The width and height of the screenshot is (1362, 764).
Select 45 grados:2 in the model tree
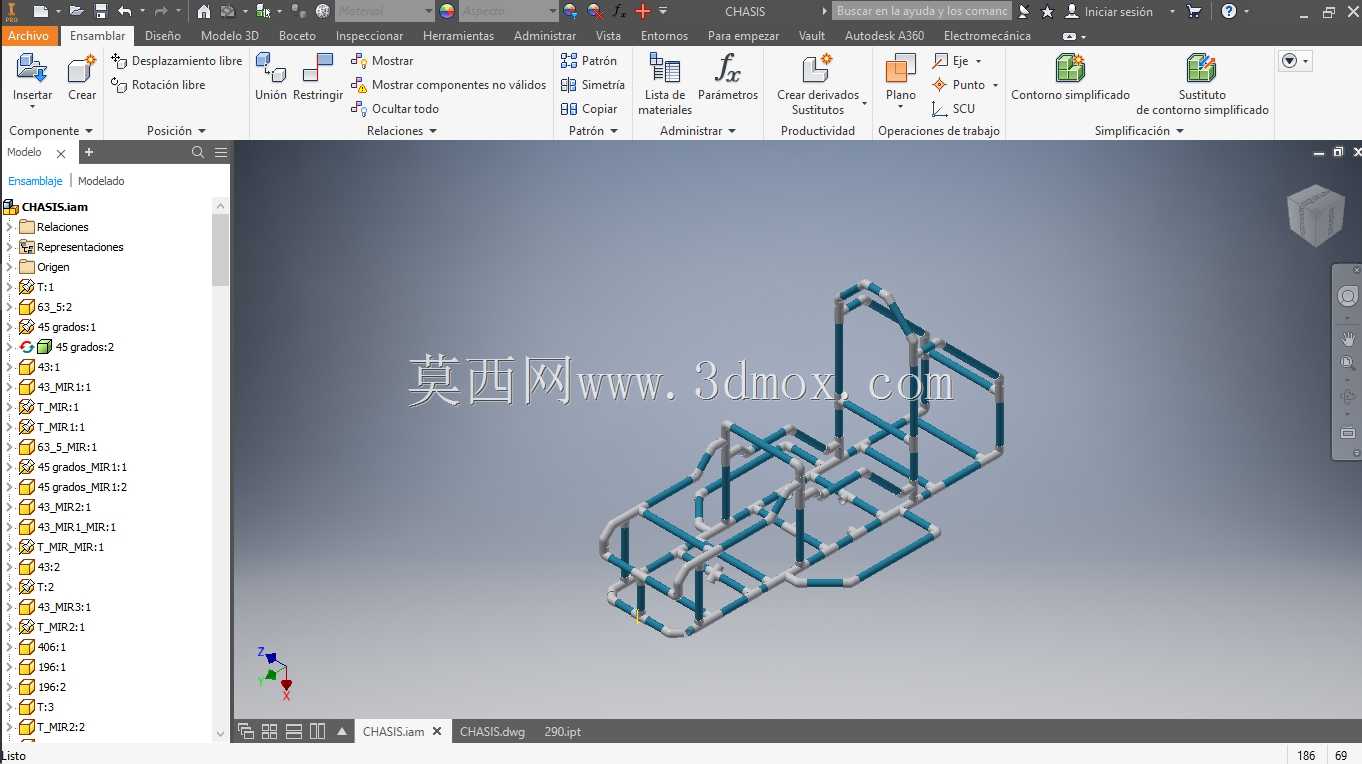(85, 347)
